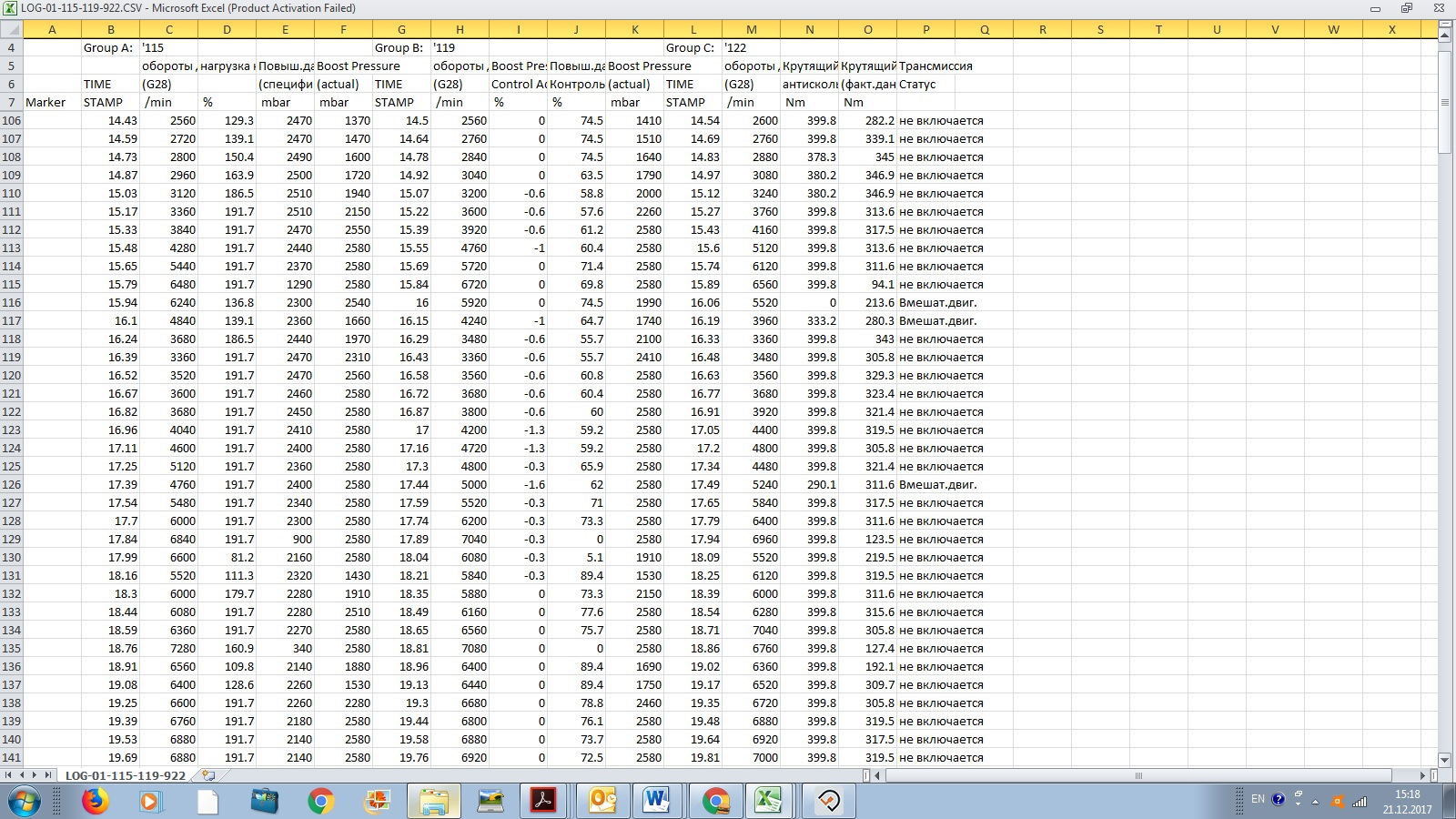Click the Excel taskbar button
Image resolution: width=1456 pixels, height=819 pixels.
pyautogui.click(x=770, y=801)
